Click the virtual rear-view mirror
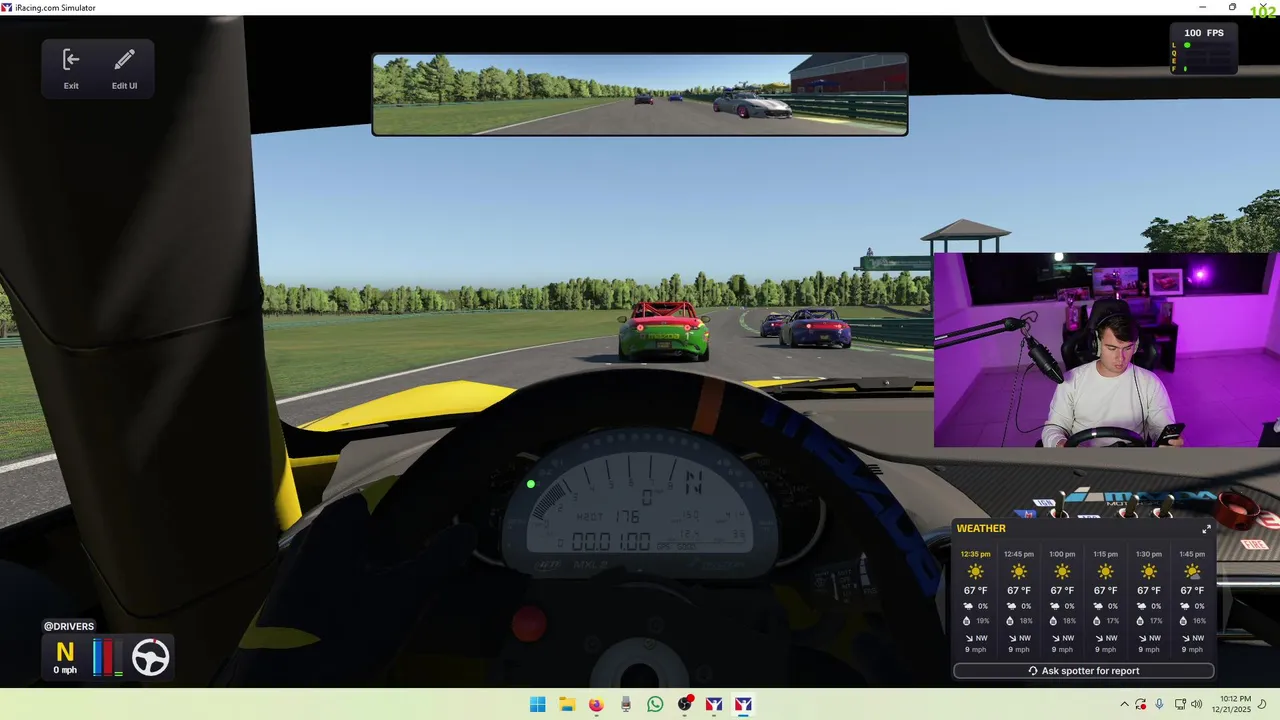This screenshot has height=720, width=1280. pyautogui.click(x=640, y=94)
